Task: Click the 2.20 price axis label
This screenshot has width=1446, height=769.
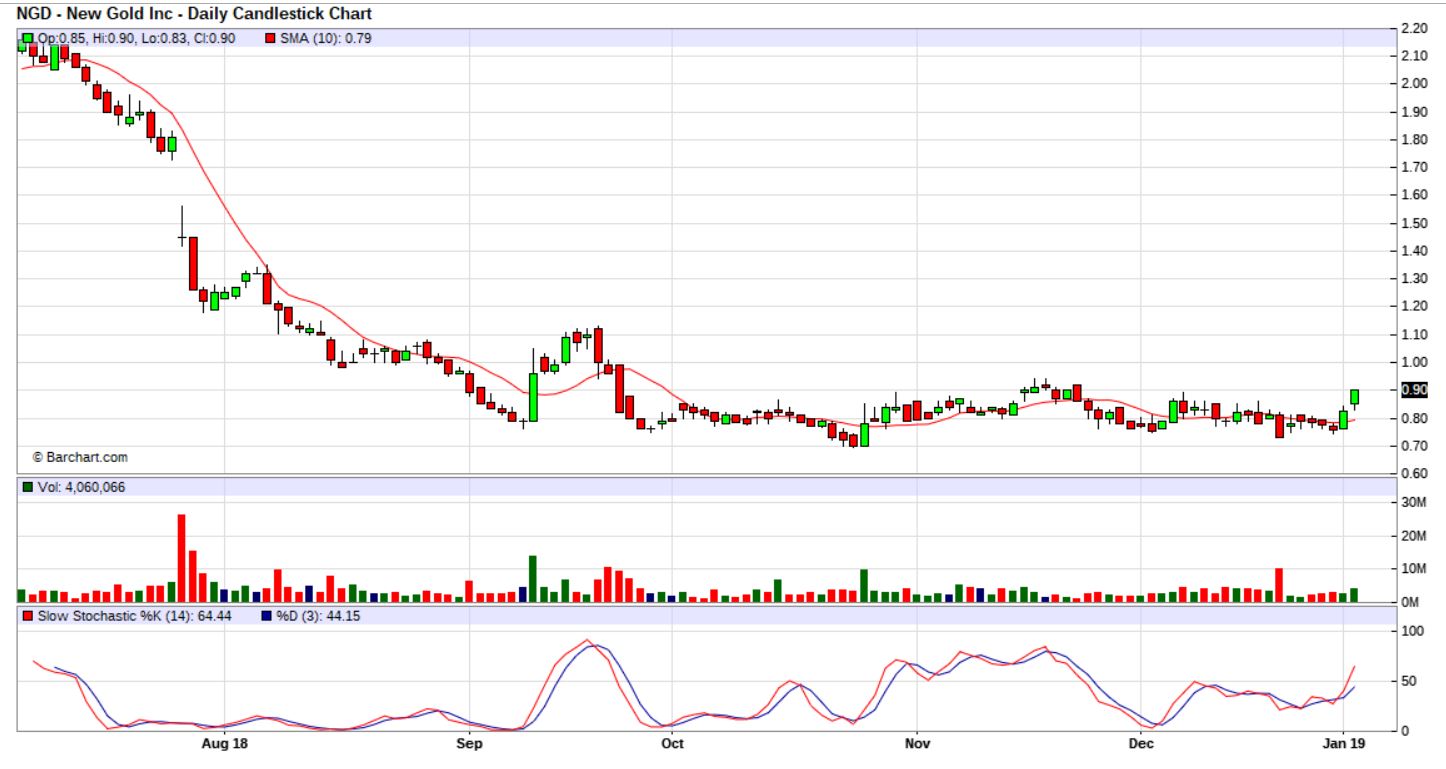Action: tap(1413, 28)
